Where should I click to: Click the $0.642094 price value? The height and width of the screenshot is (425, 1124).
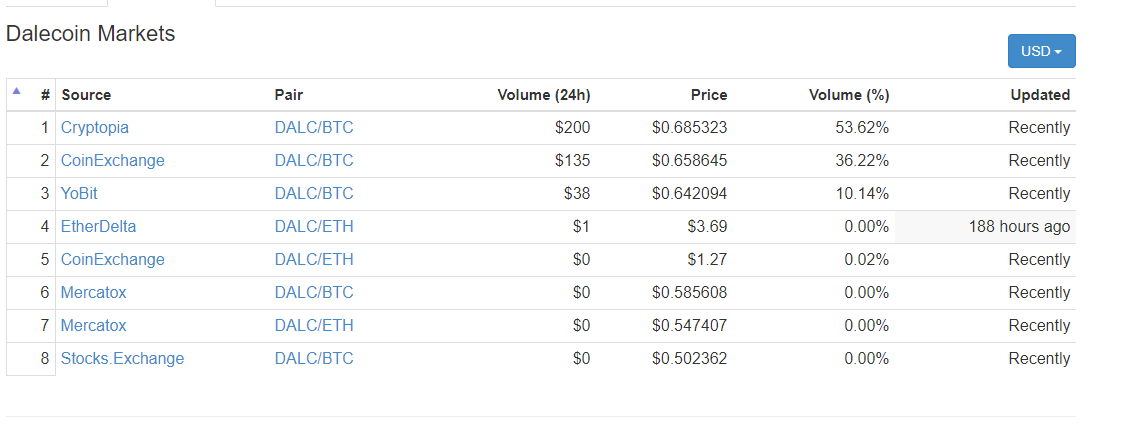690,194
